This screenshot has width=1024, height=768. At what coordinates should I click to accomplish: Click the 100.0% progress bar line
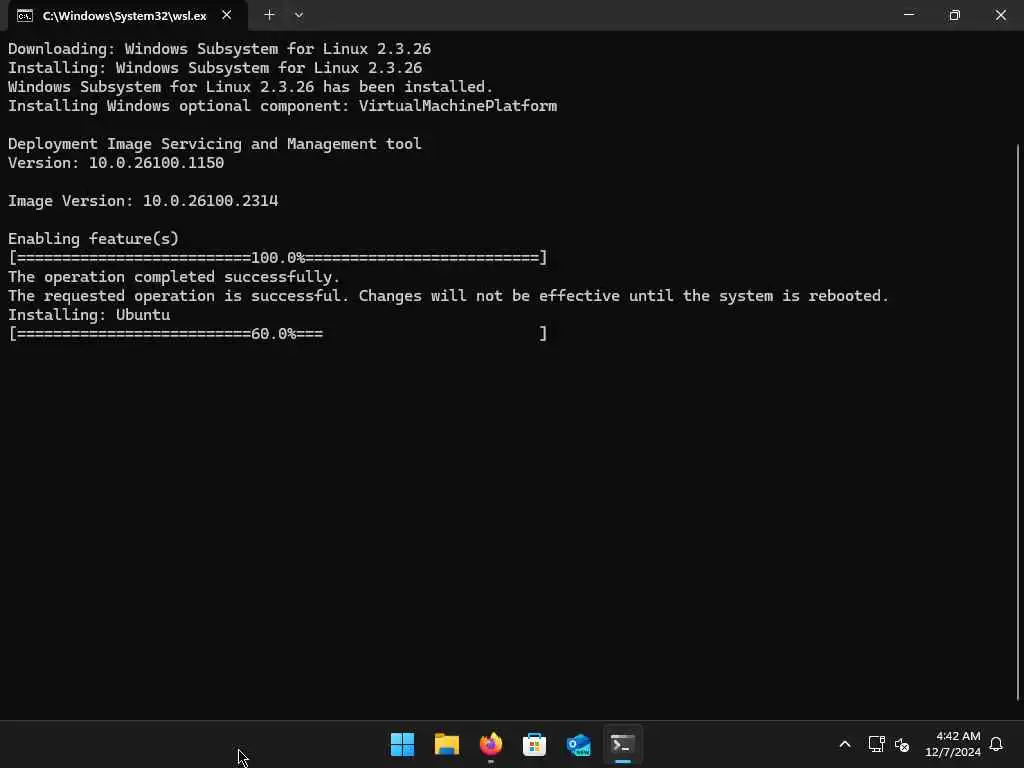click(x=278, y=258)
